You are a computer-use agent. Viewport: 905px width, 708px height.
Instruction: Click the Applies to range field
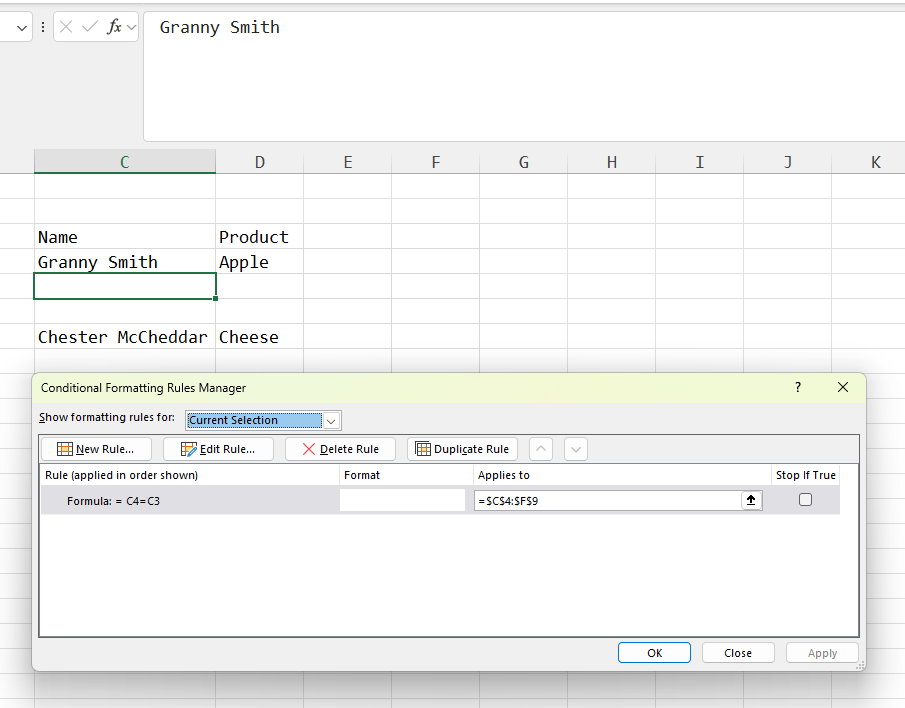(608, 500)
